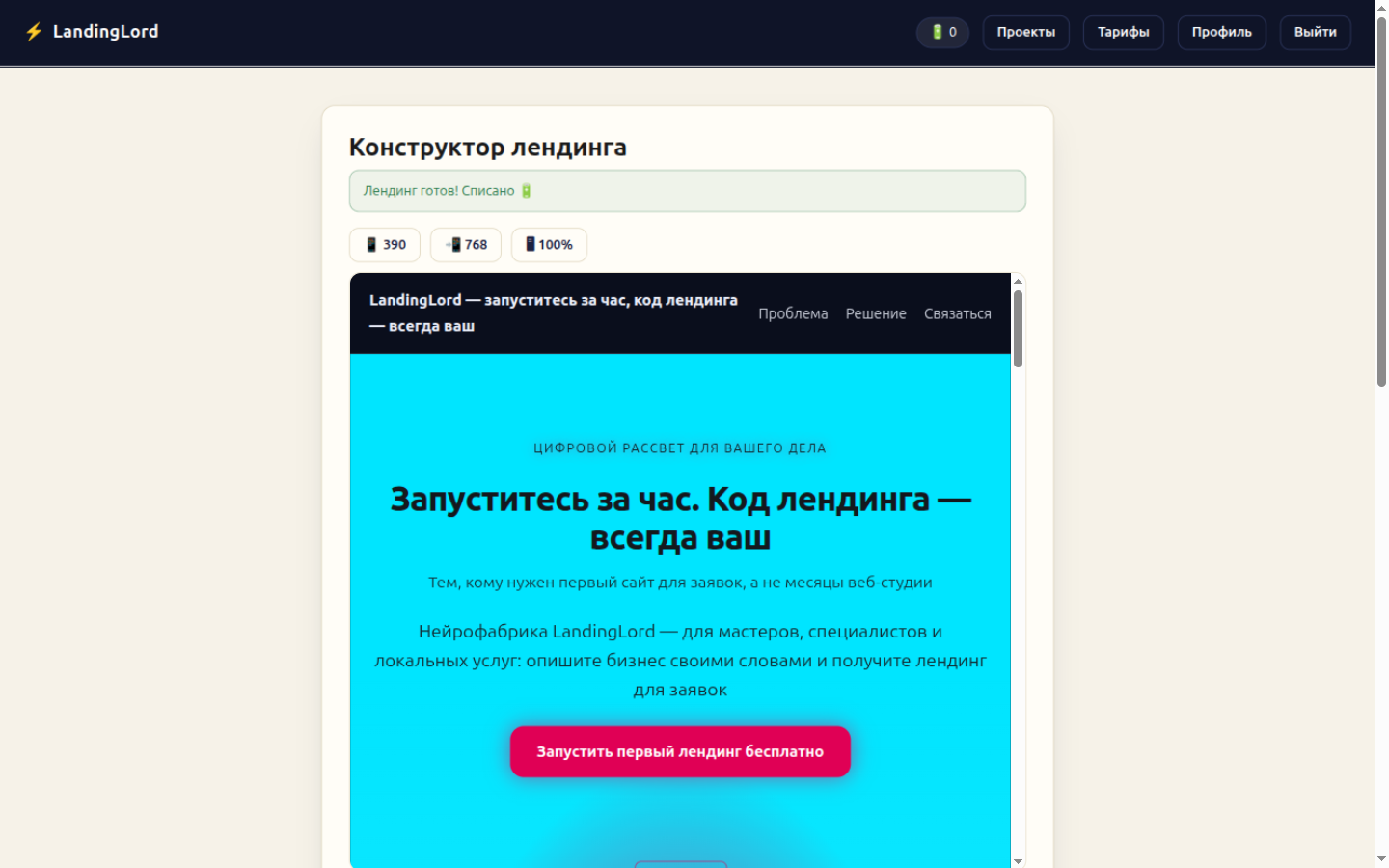Click the LandingLord lightning bolt logo icon
Viewport: 1389px width, 868px height.
[x=34, y=32]
